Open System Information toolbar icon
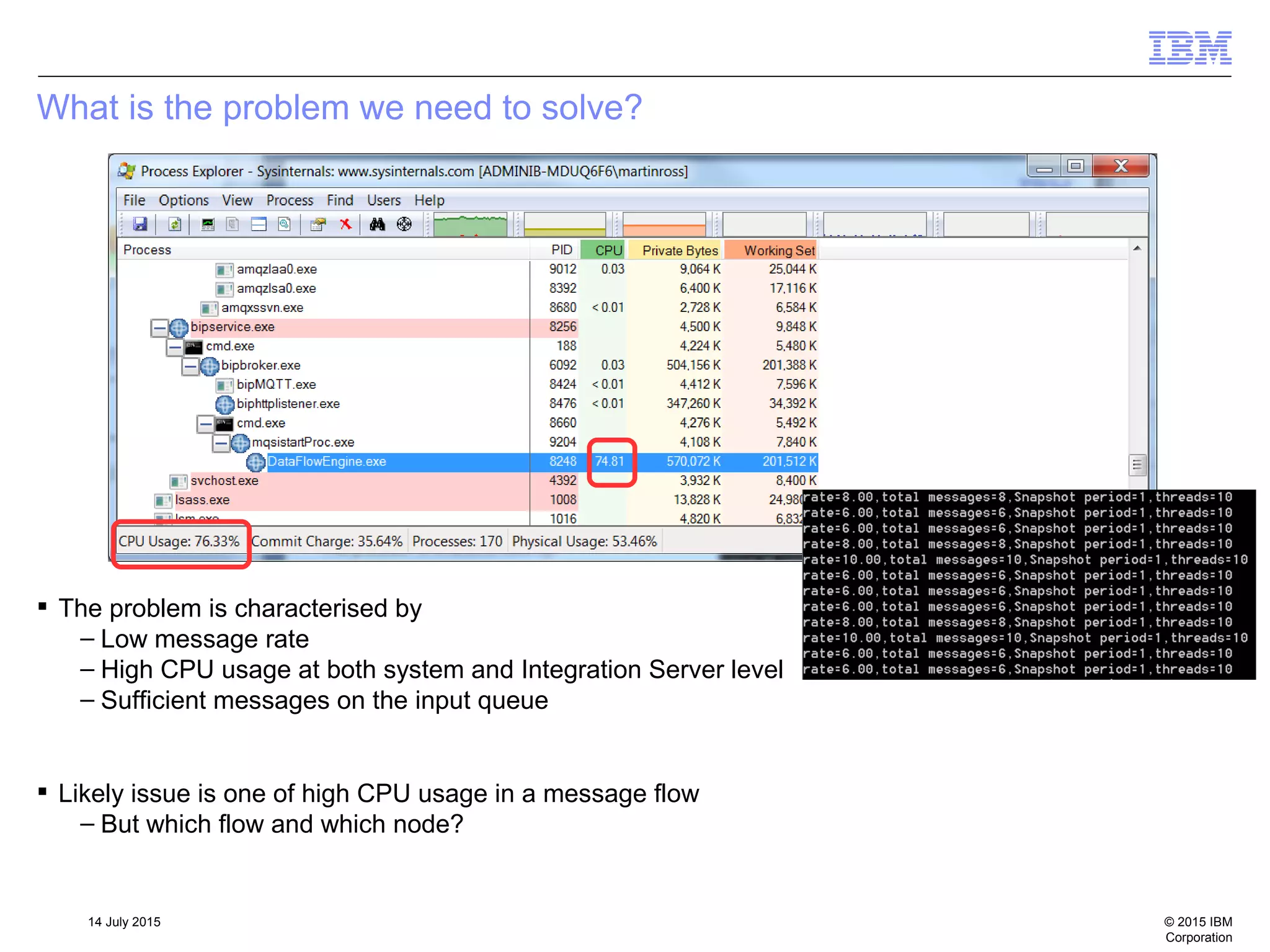The width and height of the screenshot is (1270, 952). tap(208, 225)
